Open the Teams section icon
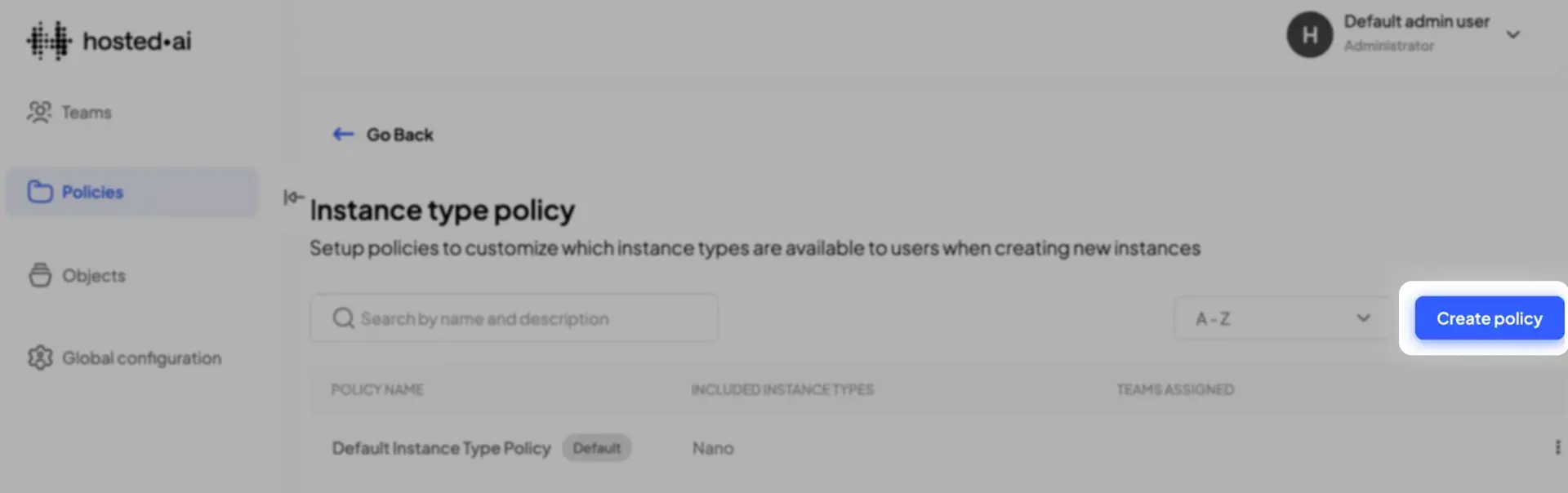Viewport: 1568px width, 493px height. tap(39, 112)
